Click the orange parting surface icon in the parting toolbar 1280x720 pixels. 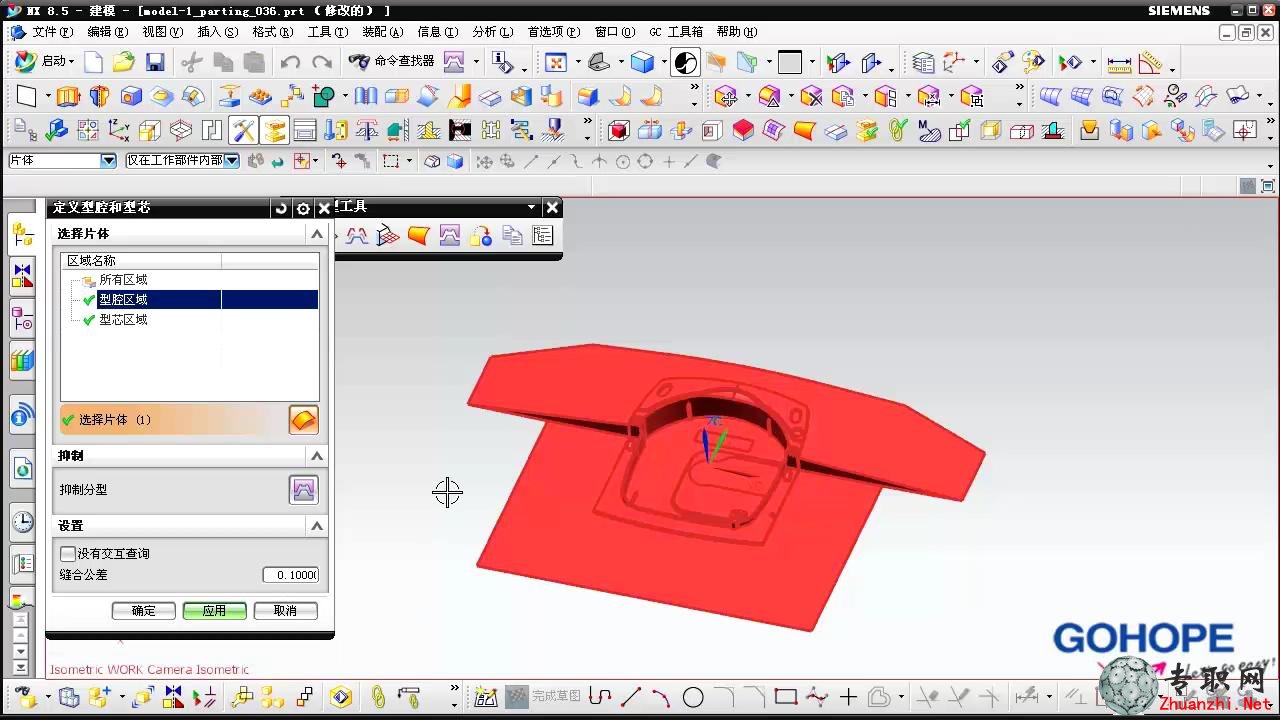click(418, 236)
